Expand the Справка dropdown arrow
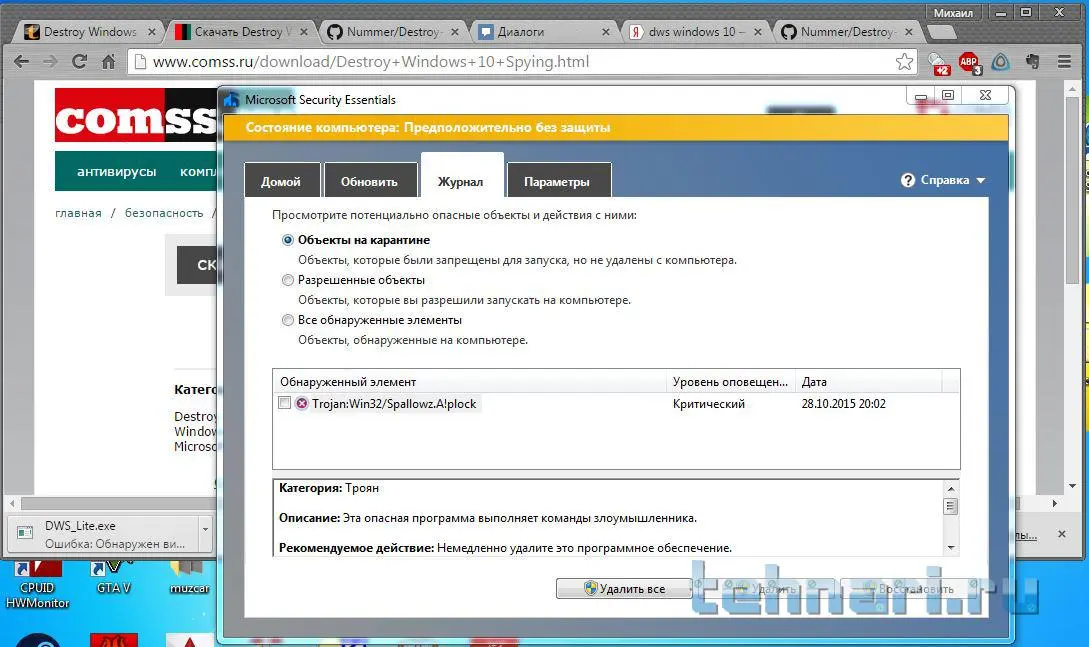This screenshot has width=1089, height=647. click(981, 180)
